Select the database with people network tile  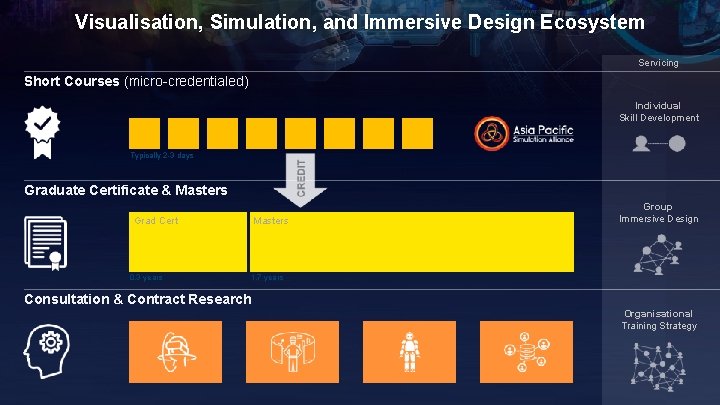point(526,352)
